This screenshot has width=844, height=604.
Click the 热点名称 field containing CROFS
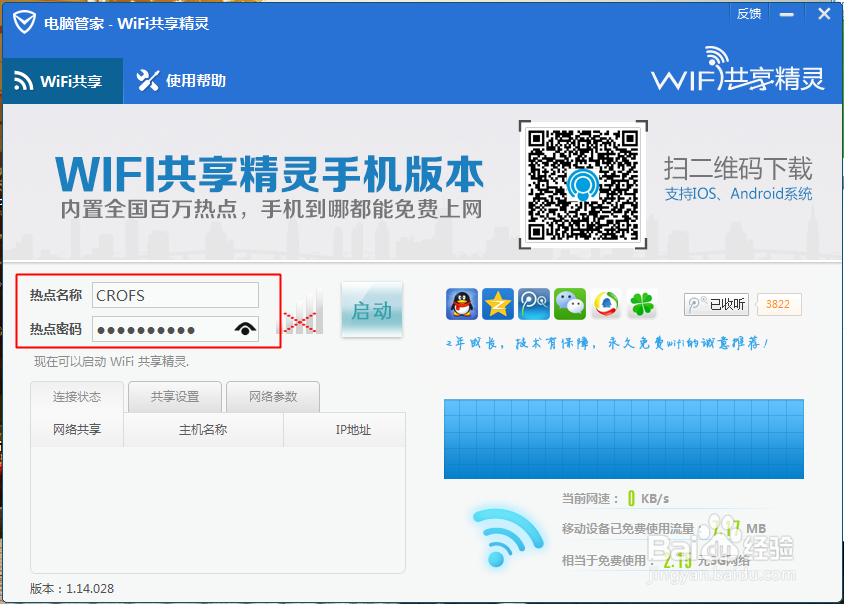point(175,295)
